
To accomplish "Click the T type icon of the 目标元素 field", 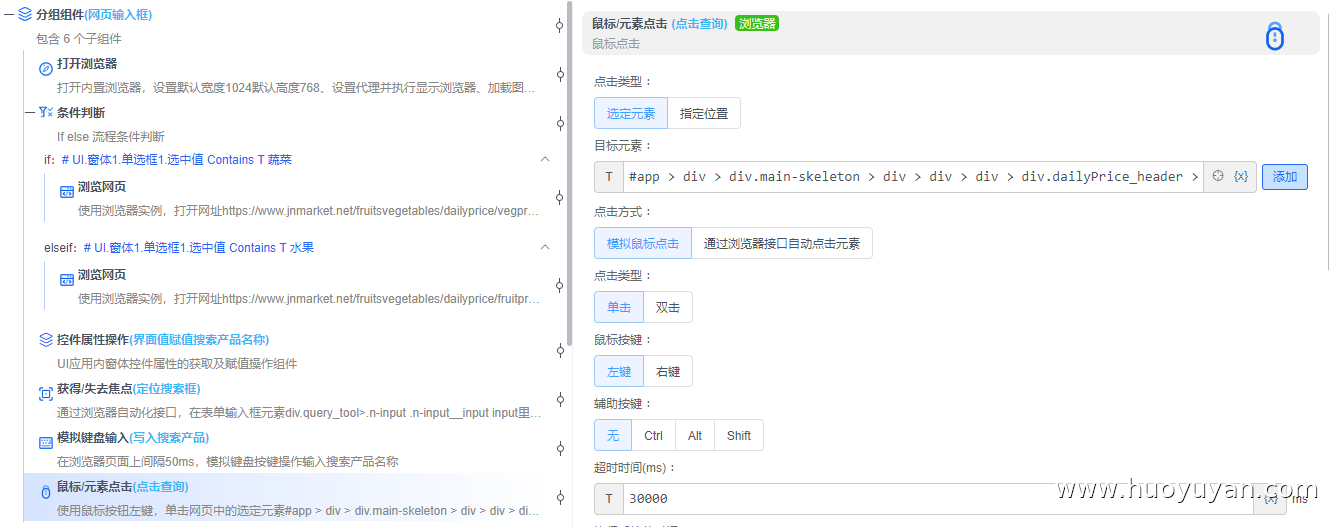I will (x=609, y=177).
